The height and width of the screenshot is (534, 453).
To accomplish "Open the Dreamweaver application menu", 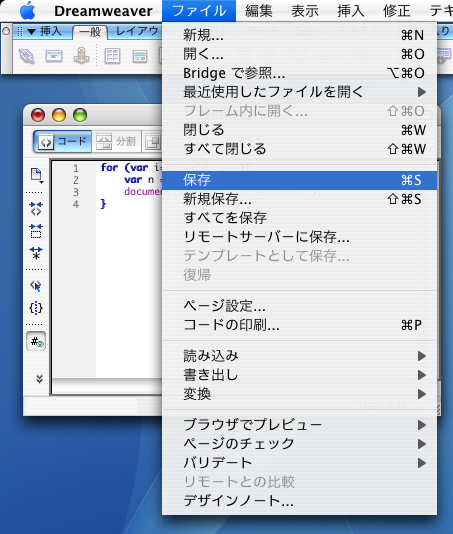I will pyautogui.click(x=103, y=11).
